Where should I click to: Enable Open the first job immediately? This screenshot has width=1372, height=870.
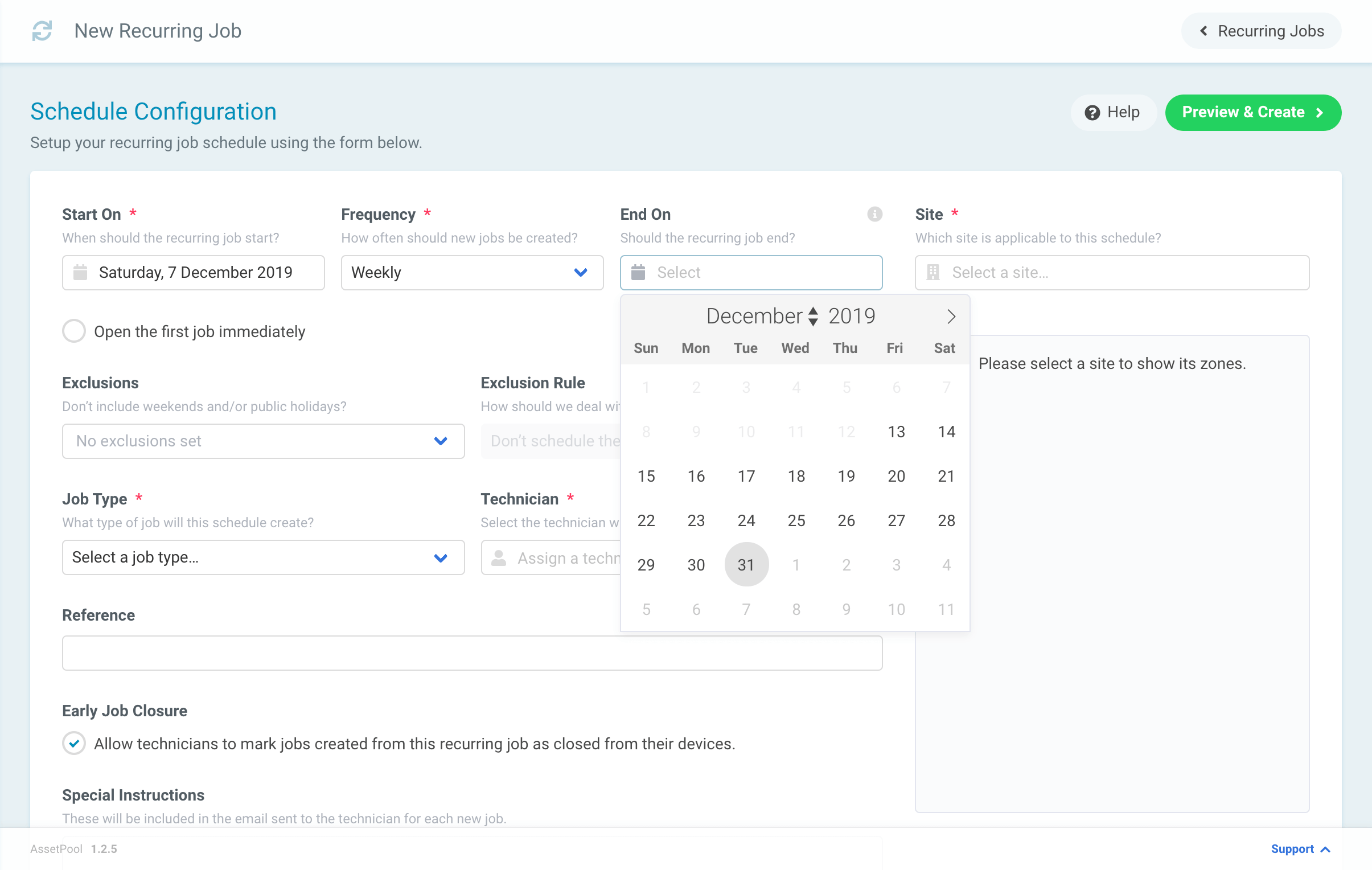(73, 331)
